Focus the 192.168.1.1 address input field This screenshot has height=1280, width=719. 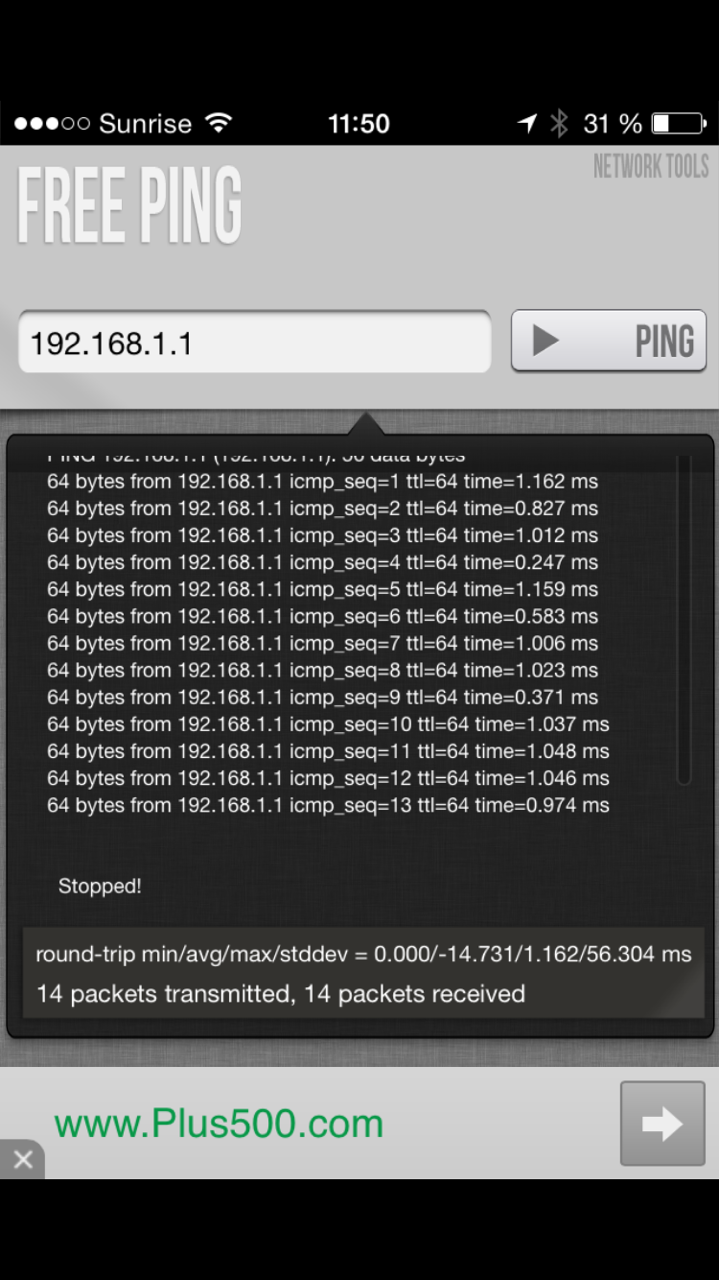click(255, 342)
